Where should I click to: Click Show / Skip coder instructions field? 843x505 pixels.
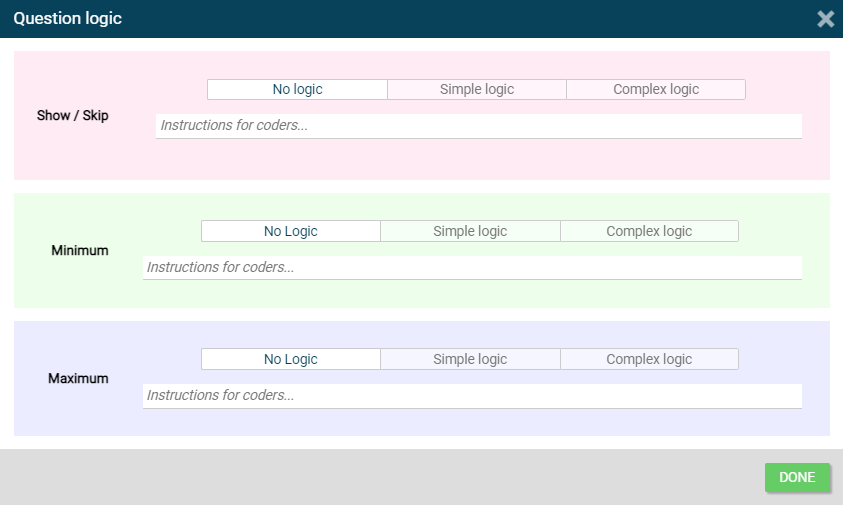click(x=478, y=126)
